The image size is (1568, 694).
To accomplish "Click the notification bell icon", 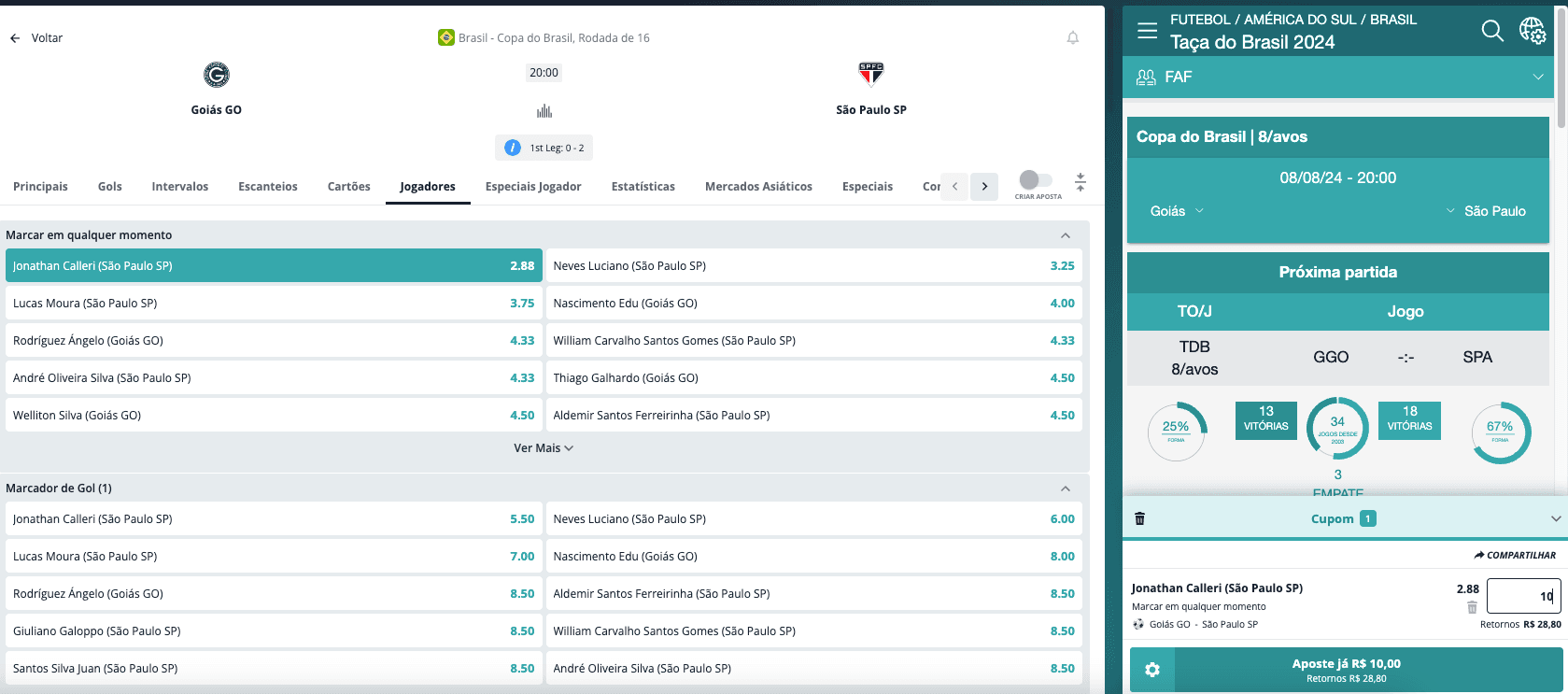I will (1073, 38).
